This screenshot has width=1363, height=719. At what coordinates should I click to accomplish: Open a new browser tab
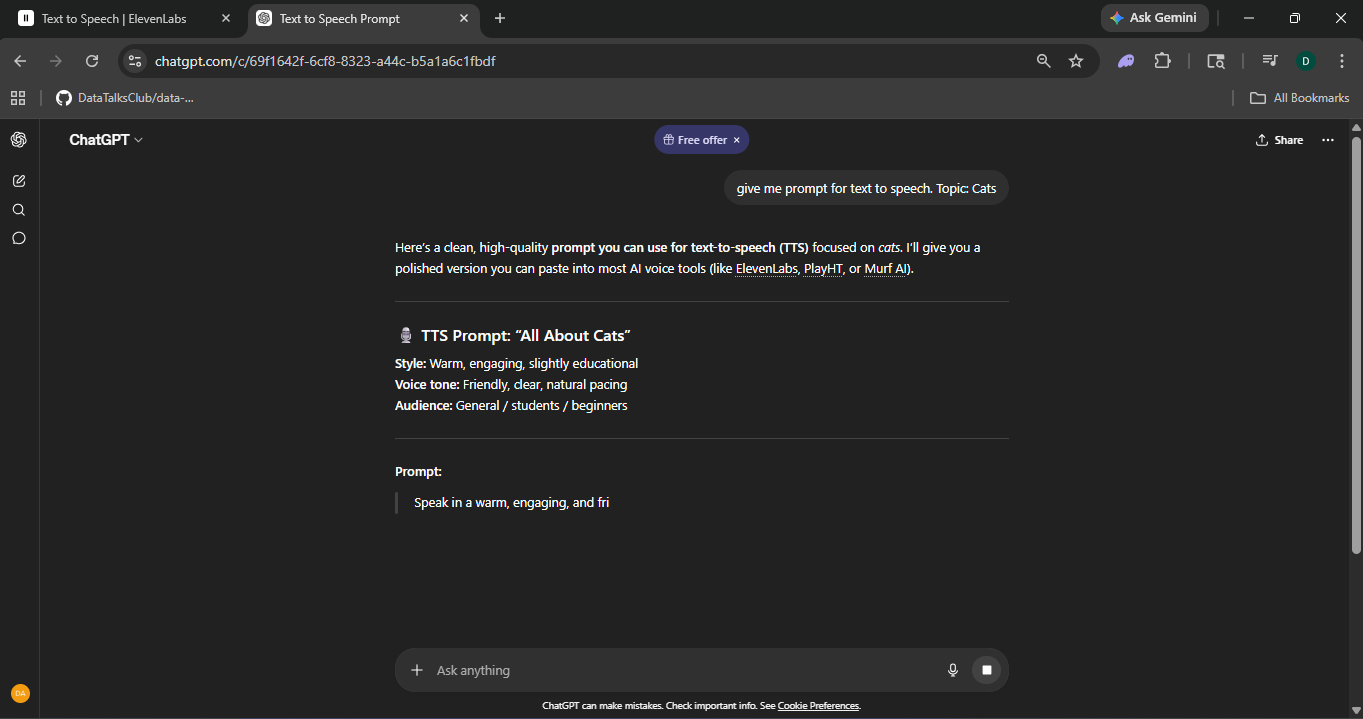click(x=500, y=19)
